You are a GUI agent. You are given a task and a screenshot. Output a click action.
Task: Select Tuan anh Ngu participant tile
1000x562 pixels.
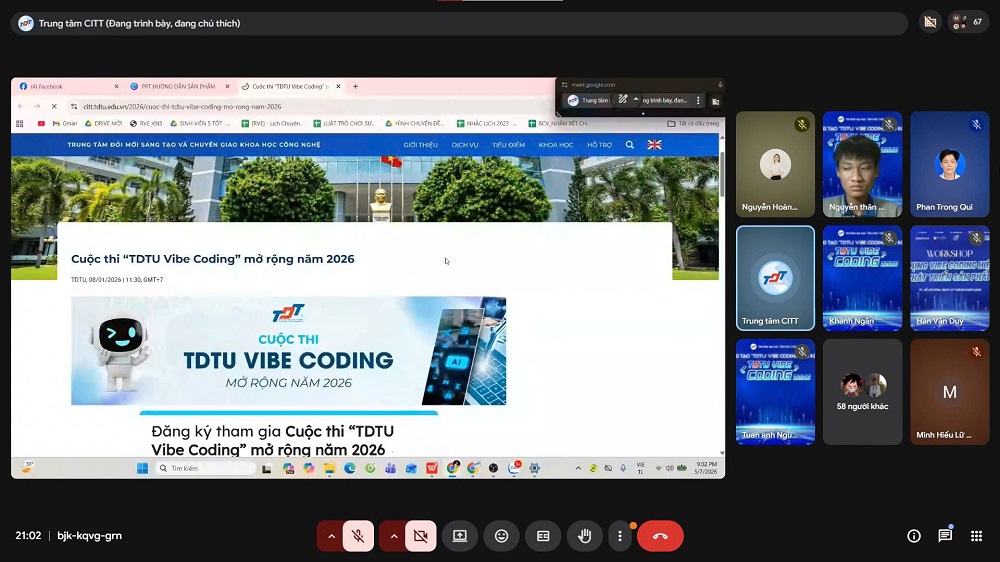pyautogui.click(x=775, y=392)
